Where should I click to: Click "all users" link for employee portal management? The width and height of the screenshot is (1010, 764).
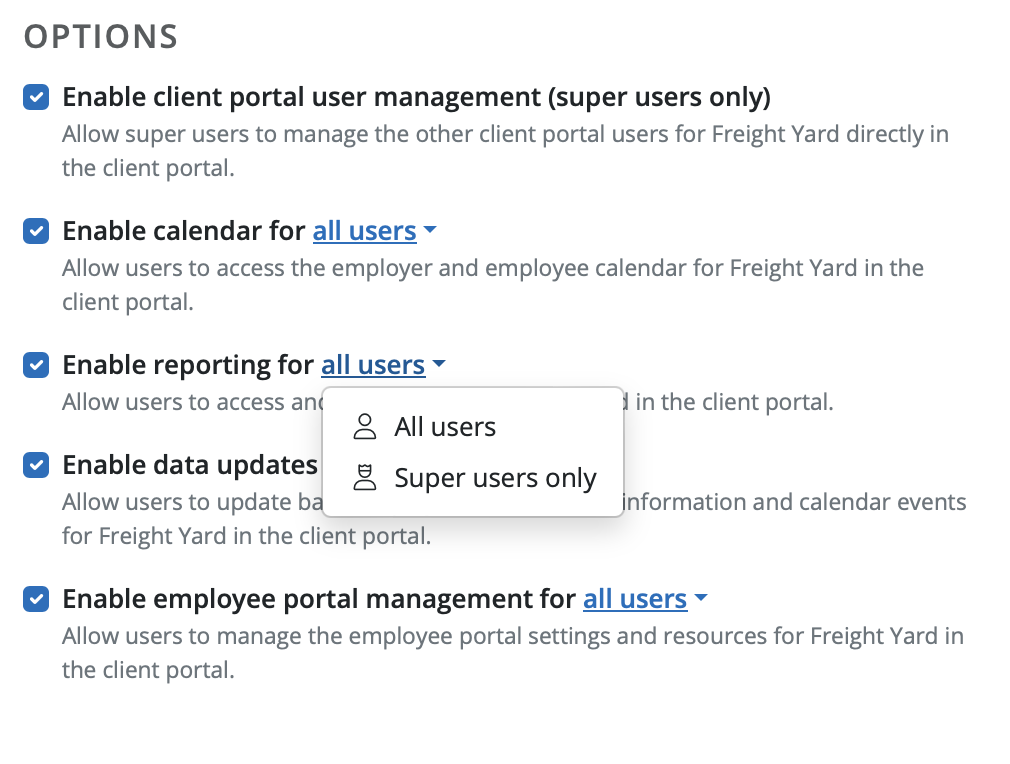pos(635,599)
